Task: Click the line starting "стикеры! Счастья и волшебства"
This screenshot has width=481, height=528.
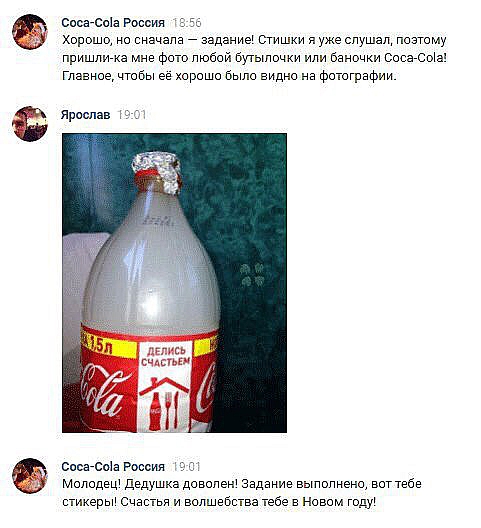Action: pos(219,502)
